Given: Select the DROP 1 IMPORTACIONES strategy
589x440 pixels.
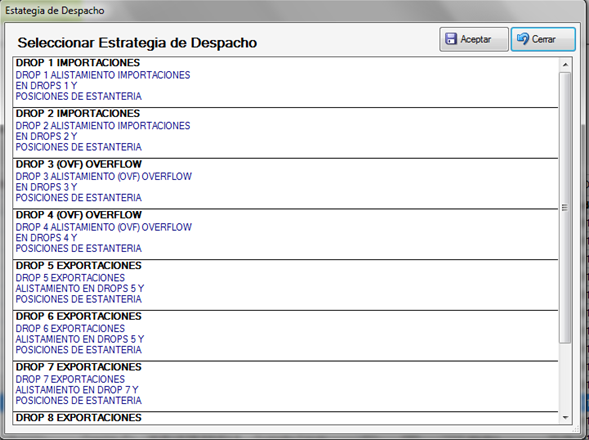Looking at the screenshot, I should click(x=285, y=82).
